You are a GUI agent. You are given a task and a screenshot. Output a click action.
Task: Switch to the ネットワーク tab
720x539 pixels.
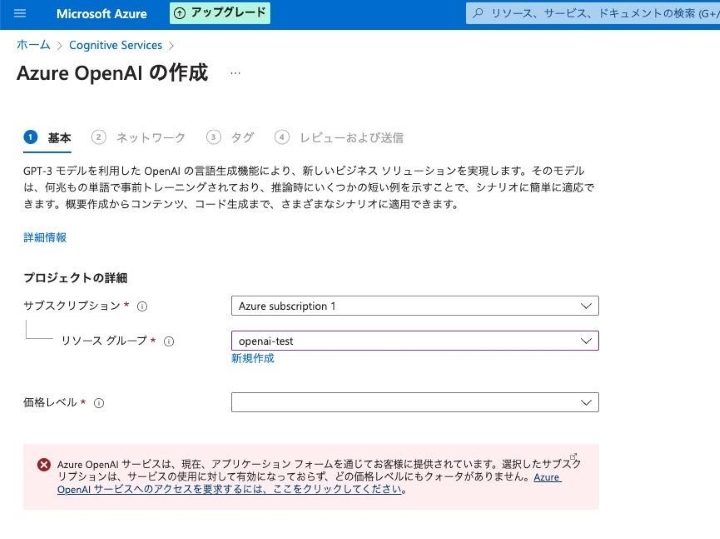pyautogui.click(x=149, y=138)
